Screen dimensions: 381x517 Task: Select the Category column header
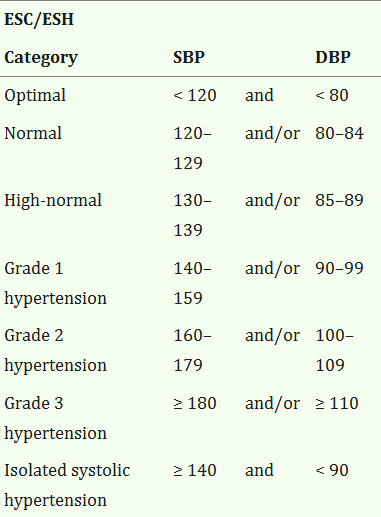pyautogui.click(x=41, y=58)
